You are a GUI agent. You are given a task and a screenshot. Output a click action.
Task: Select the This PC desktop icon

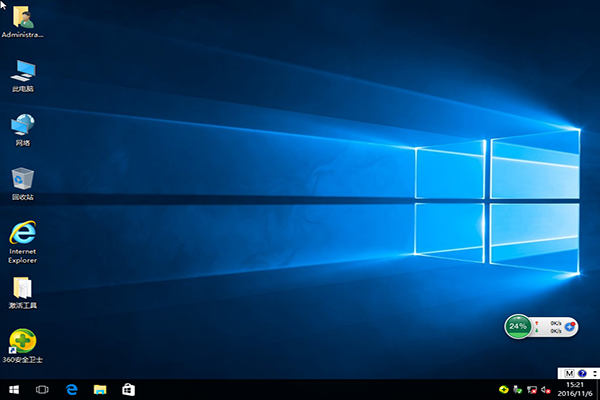click(22, 72)
